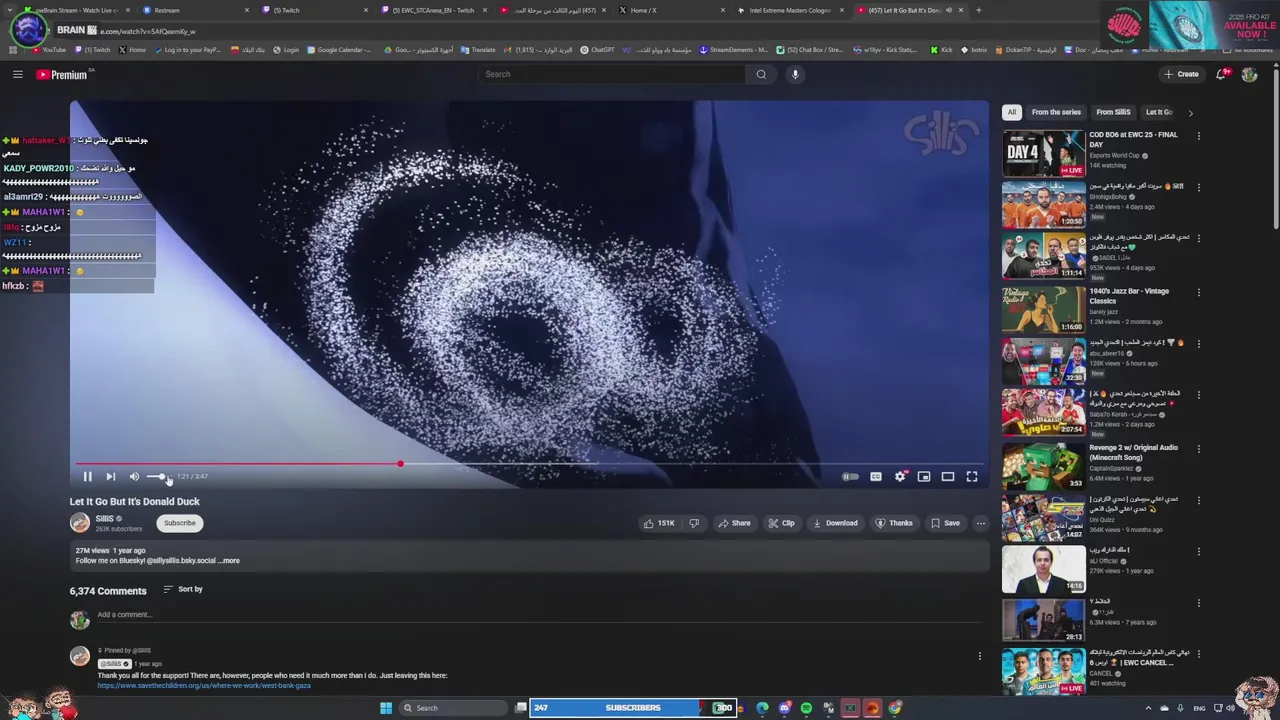Adjust the player volume slider

pos(160,477)
